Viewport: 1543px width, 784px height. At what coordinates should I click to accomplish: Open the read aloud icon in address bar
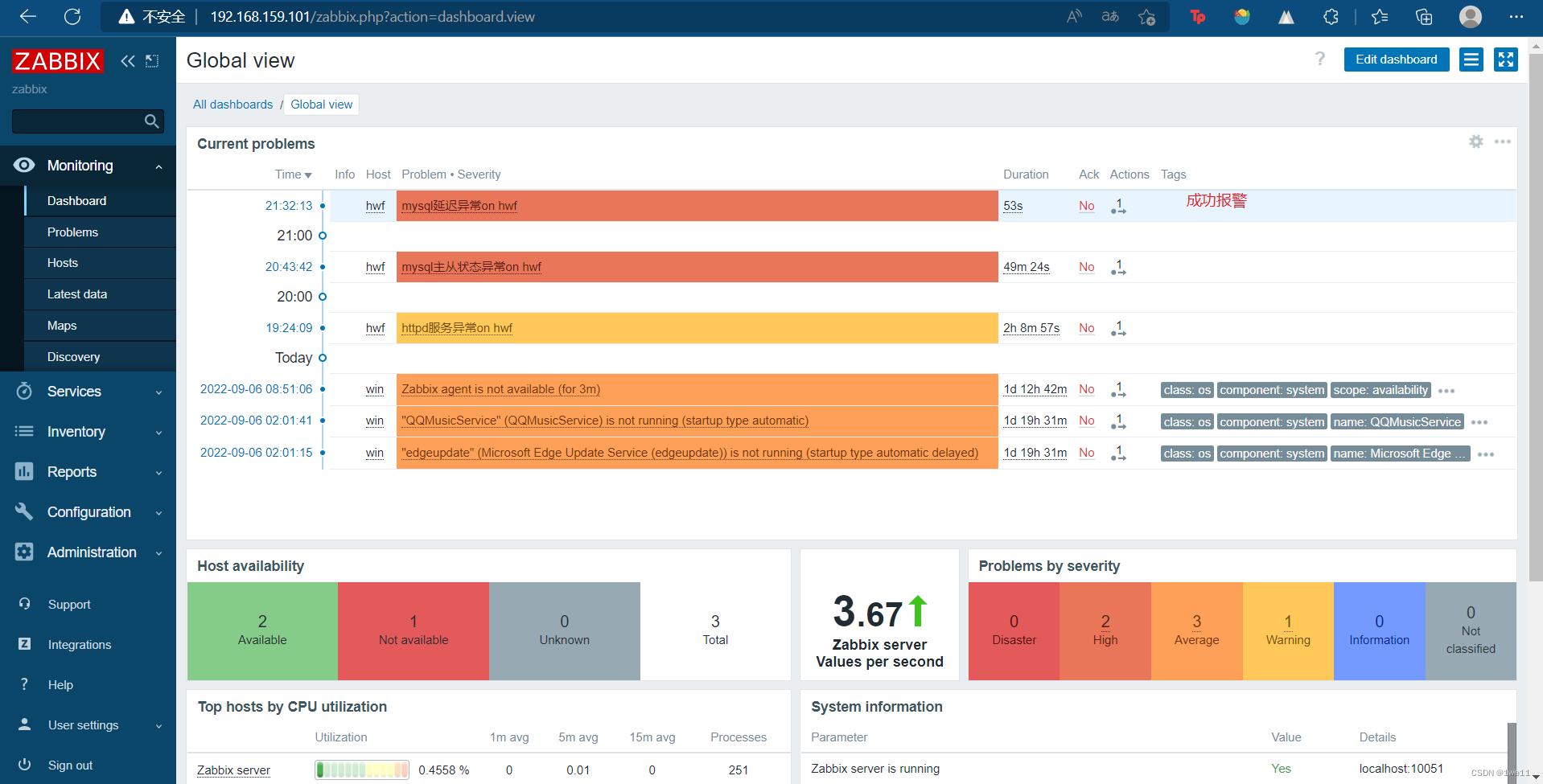coord(1075,16)
